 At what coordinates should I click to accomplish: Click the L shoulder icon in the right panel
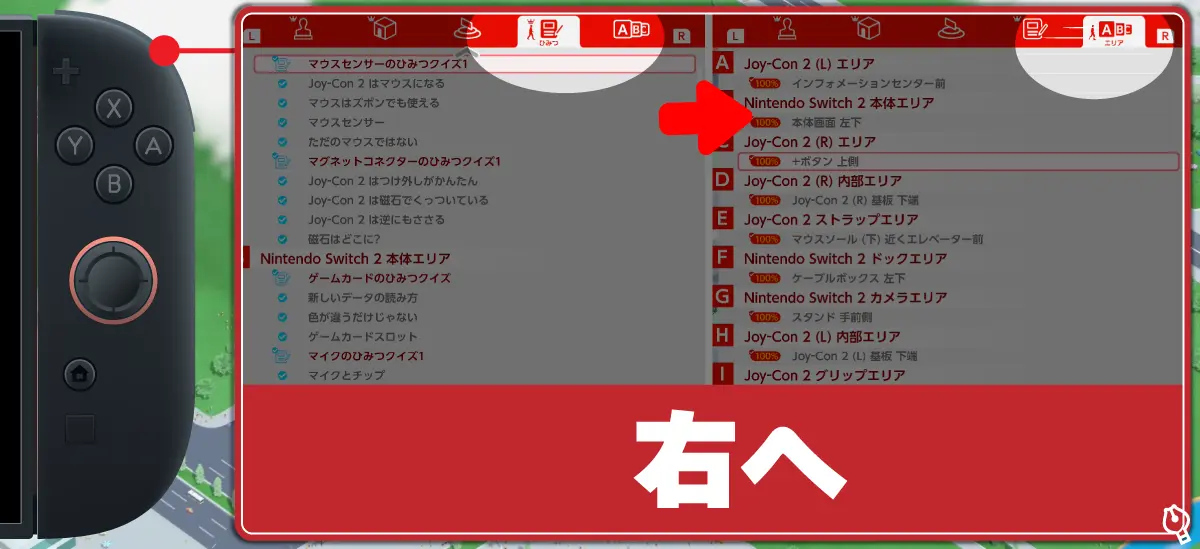tap(736, 36)
